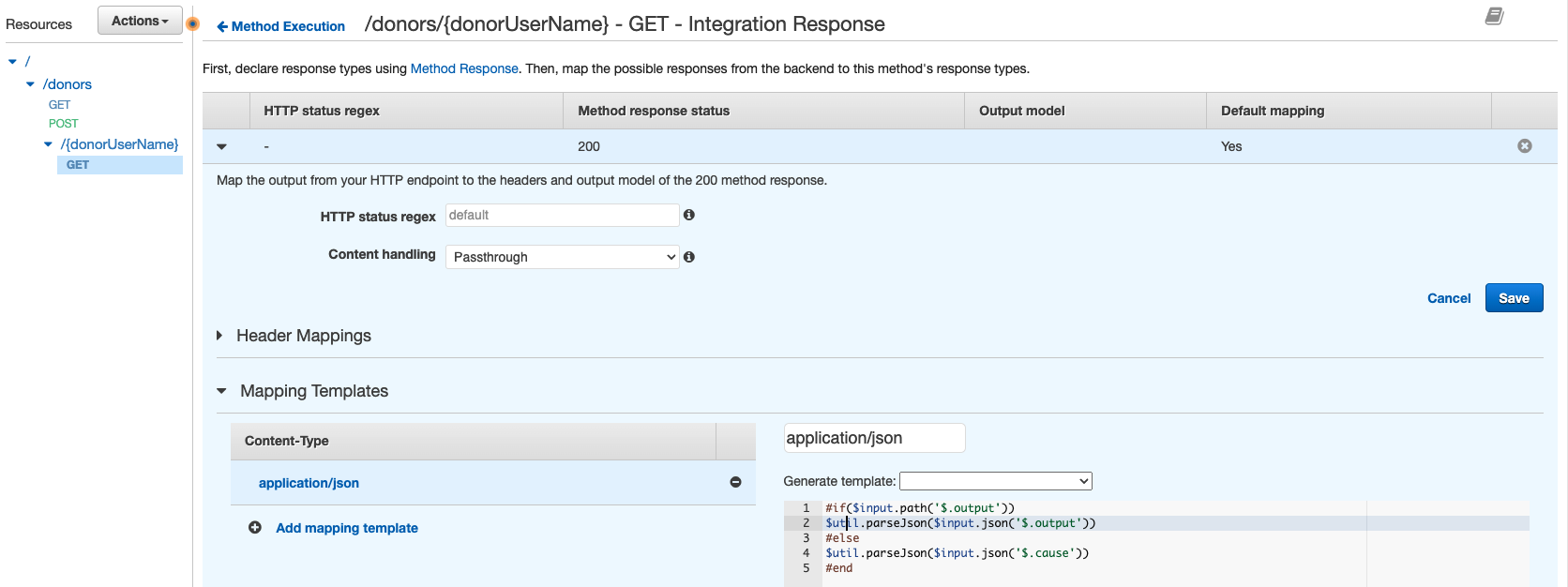1568x587 pixels.
Task: Save the integration response
Action: coord(1514,298)
